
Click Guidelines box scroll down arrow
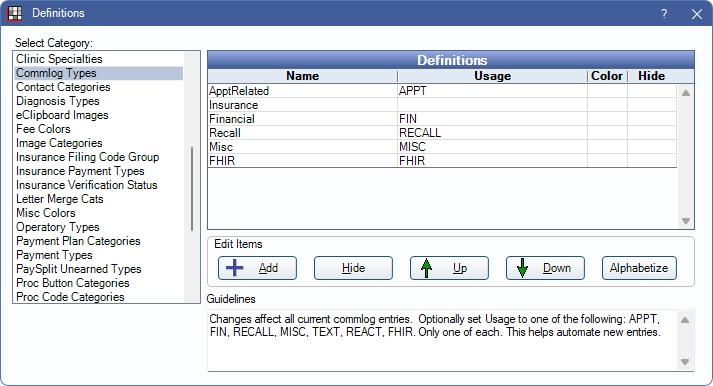click(685, 362)
